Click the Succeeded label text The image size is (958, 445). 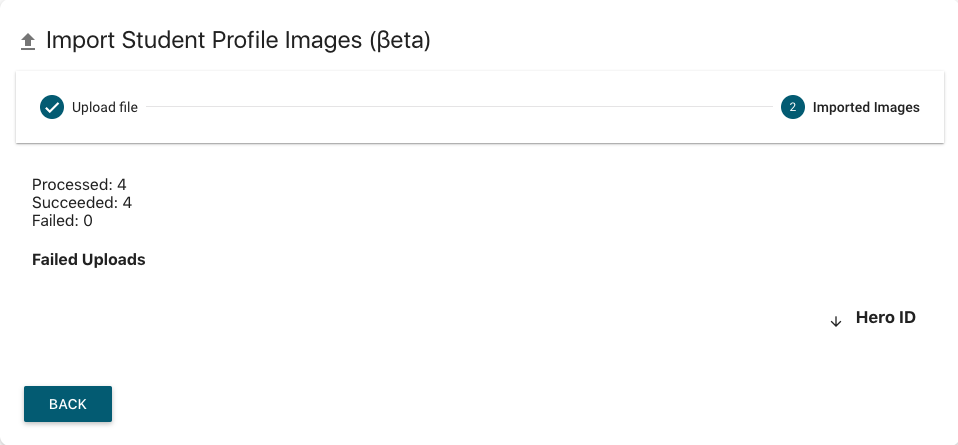[x=74, y=203]
